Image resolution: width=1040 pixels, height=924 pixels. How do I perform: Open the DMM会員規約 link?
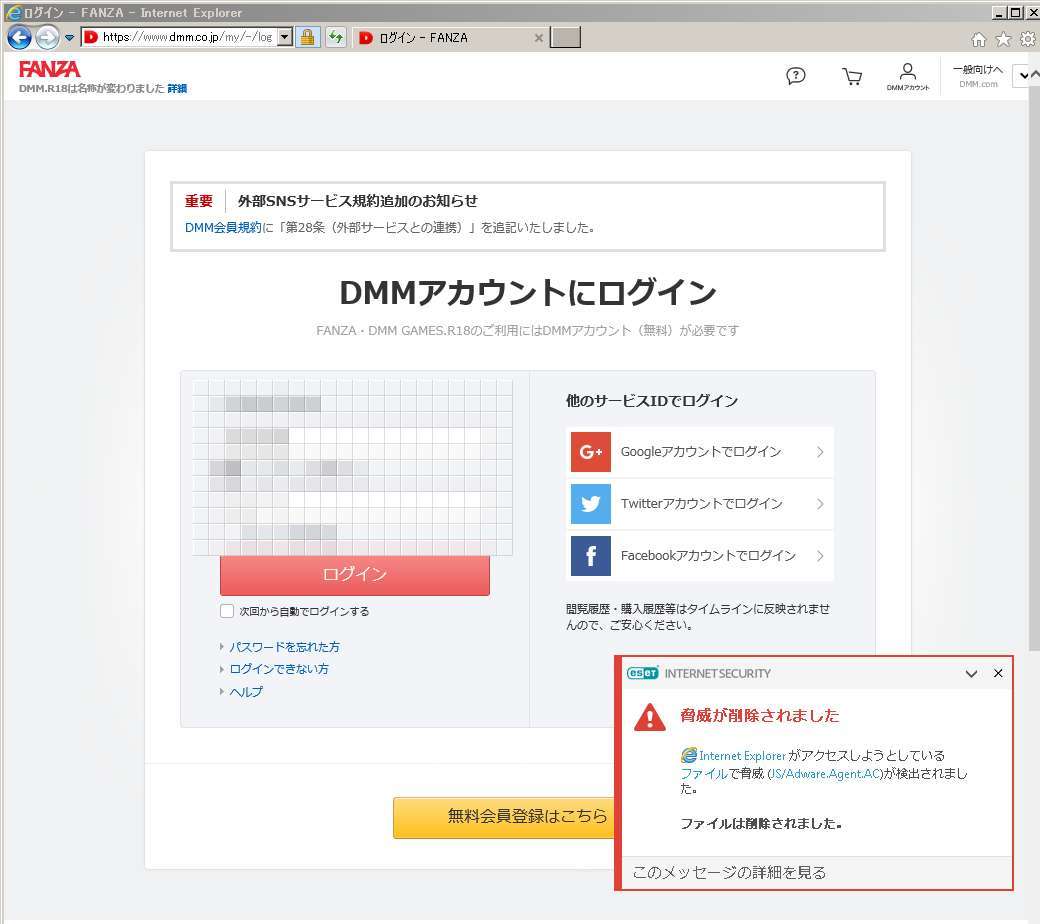click(224, 228)
